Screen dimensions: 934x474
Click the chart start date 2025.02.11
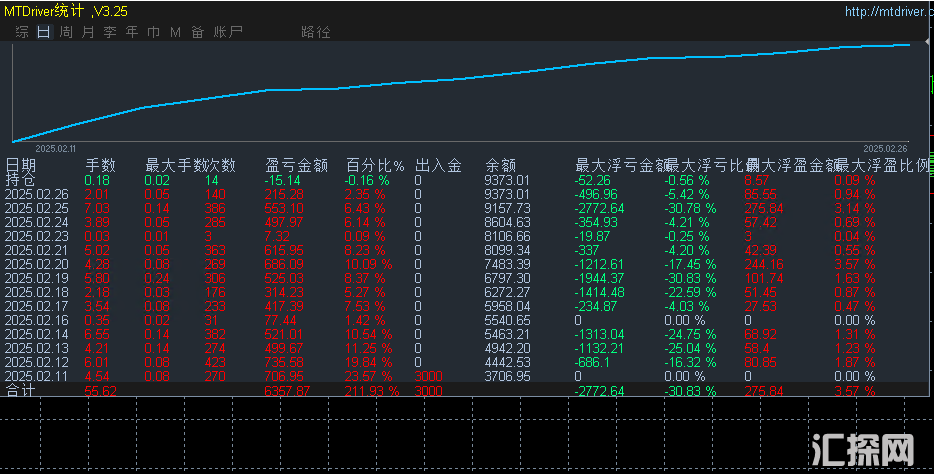pos(55,149)
